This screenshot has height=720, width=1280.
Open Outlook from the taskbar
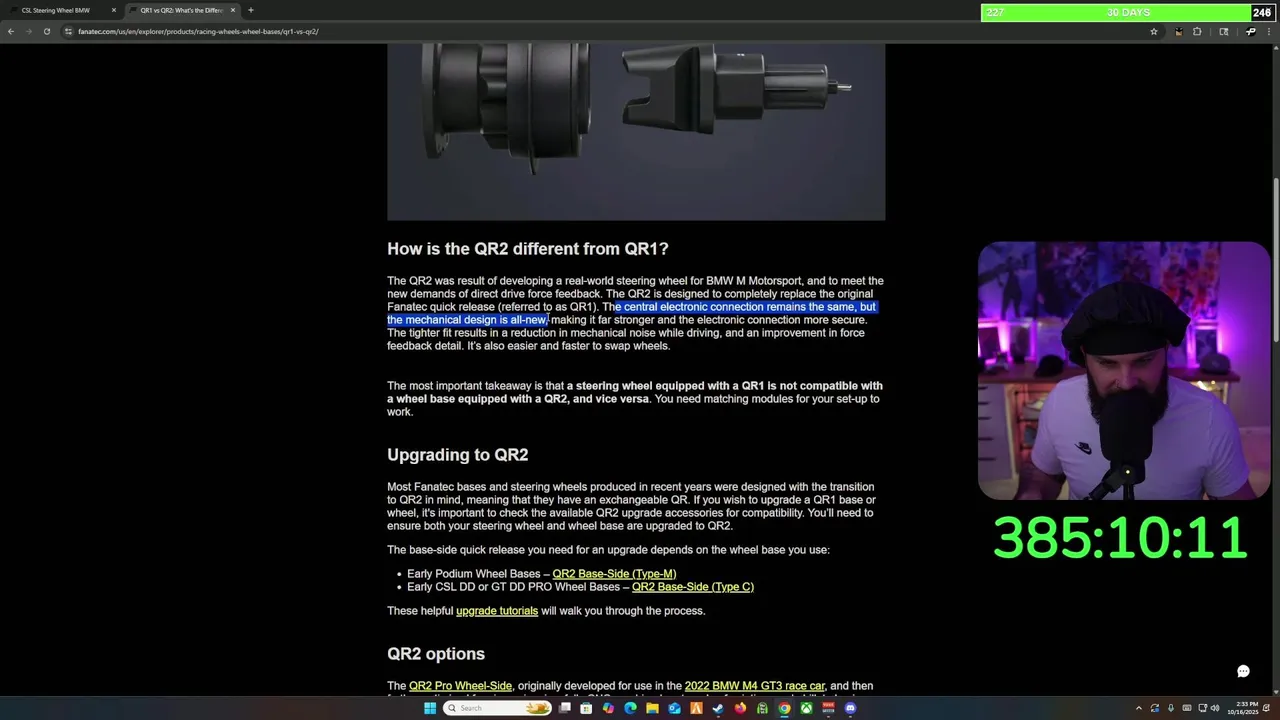pos(674,708)
